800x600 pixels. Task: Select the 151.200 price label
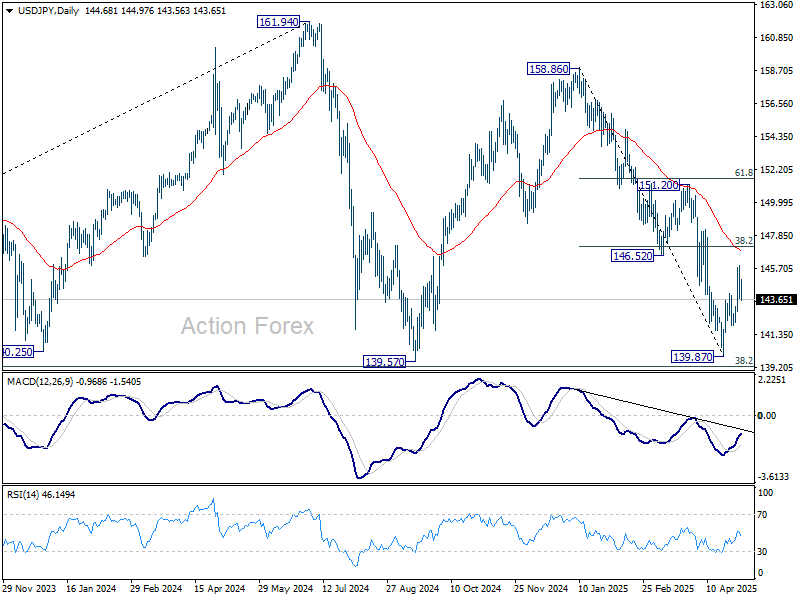click(659, 186)
